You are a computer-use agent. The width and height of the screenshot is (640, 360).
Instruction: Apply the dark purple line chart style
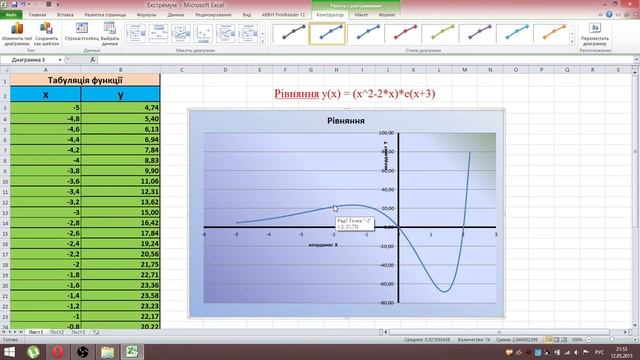click(x=477, y=33)
